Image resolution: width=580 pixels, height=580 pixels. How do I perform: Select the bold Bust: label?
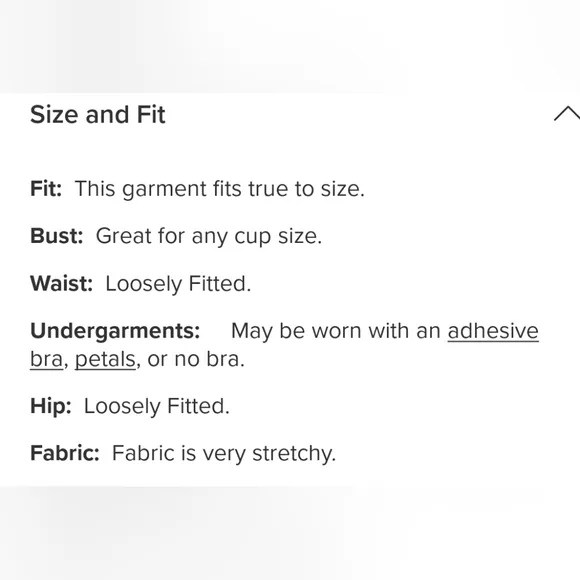(x=57, y=236)
